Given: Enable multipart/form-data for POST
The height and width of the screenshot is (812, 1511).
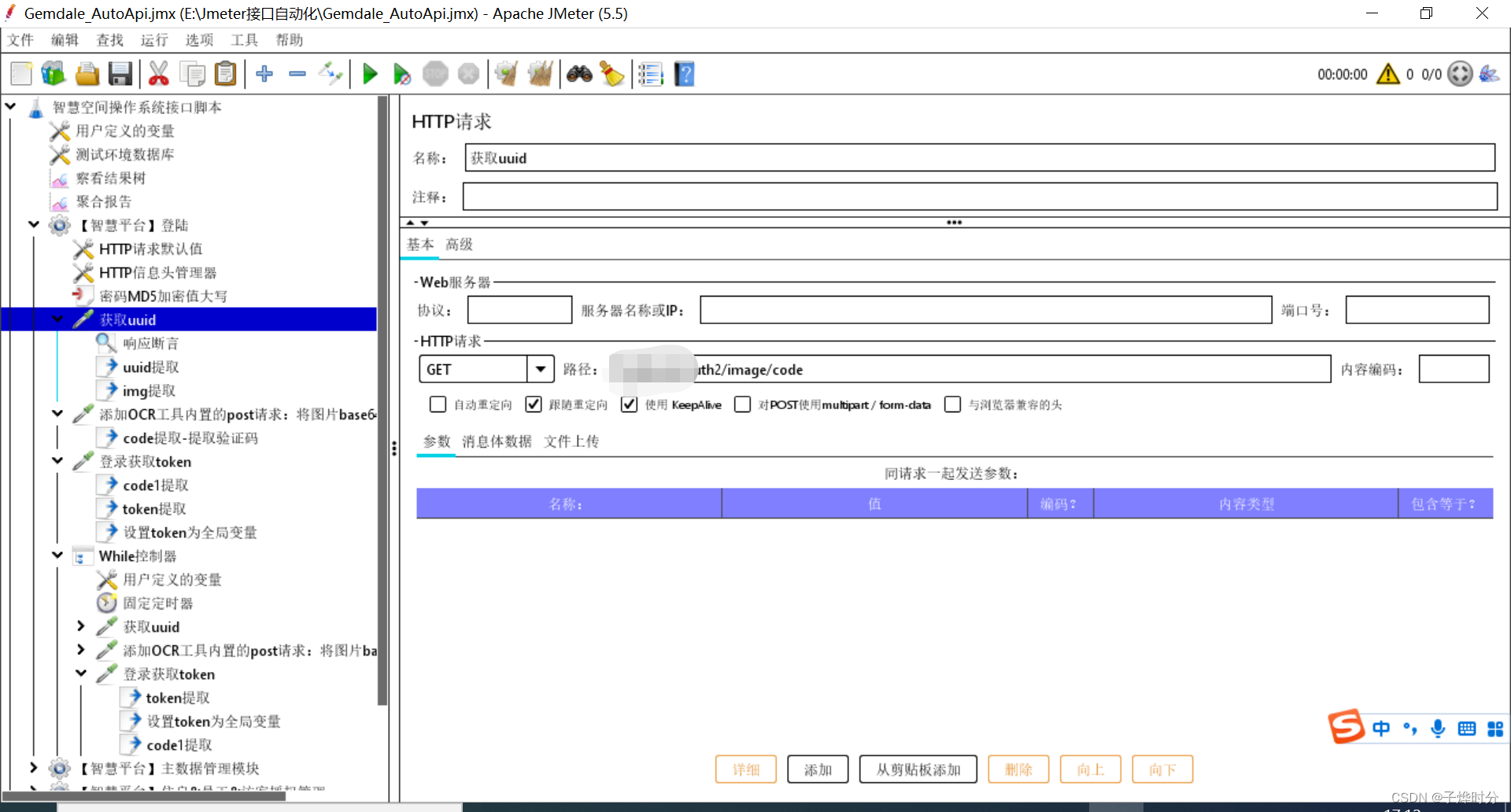Looking at the screenshot, I should coord(742,404).
